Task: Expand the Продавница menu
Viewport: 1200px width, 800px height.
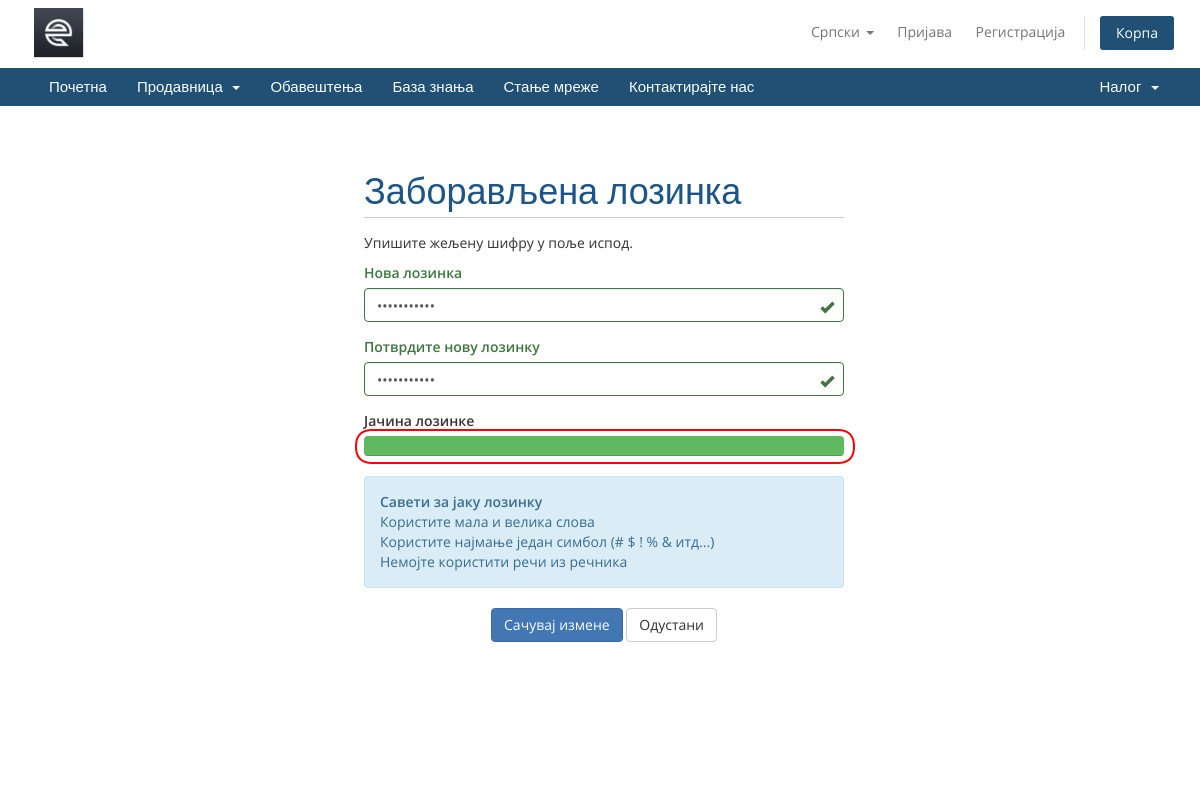Action: [188, 87]
